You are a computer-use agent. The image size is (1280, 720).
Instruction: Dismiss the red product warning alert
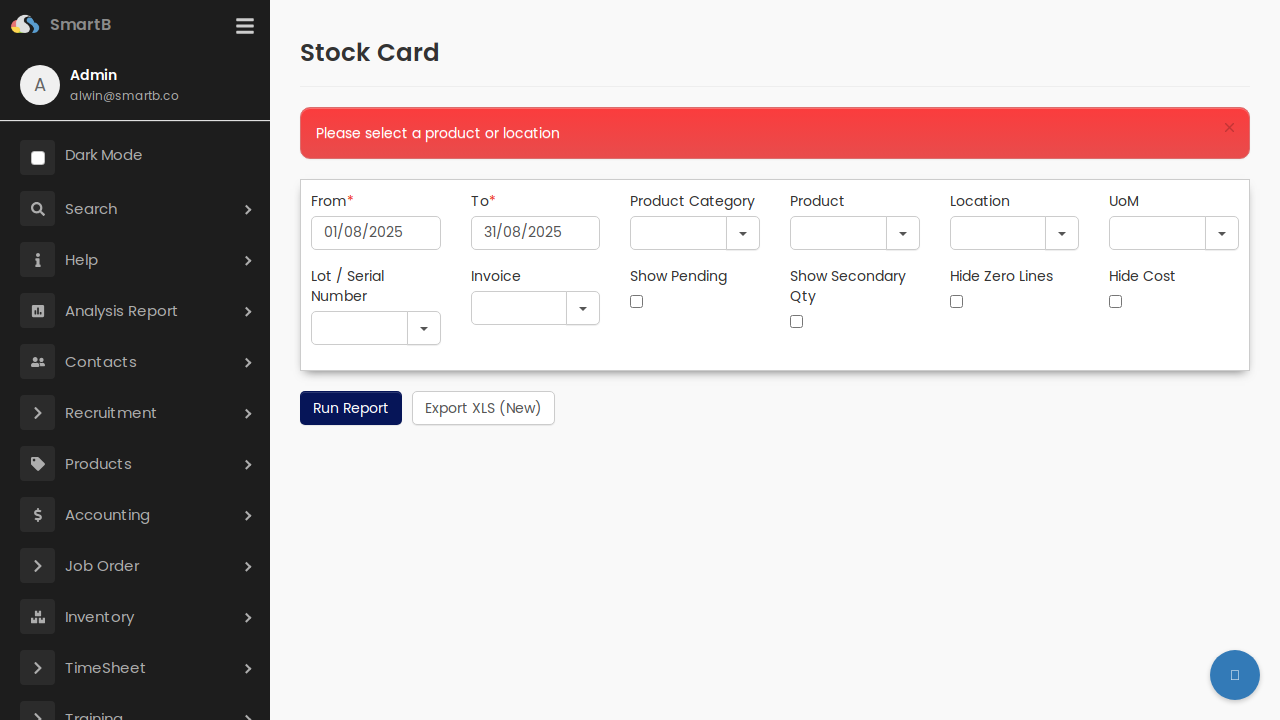[x=1229, y=128]
